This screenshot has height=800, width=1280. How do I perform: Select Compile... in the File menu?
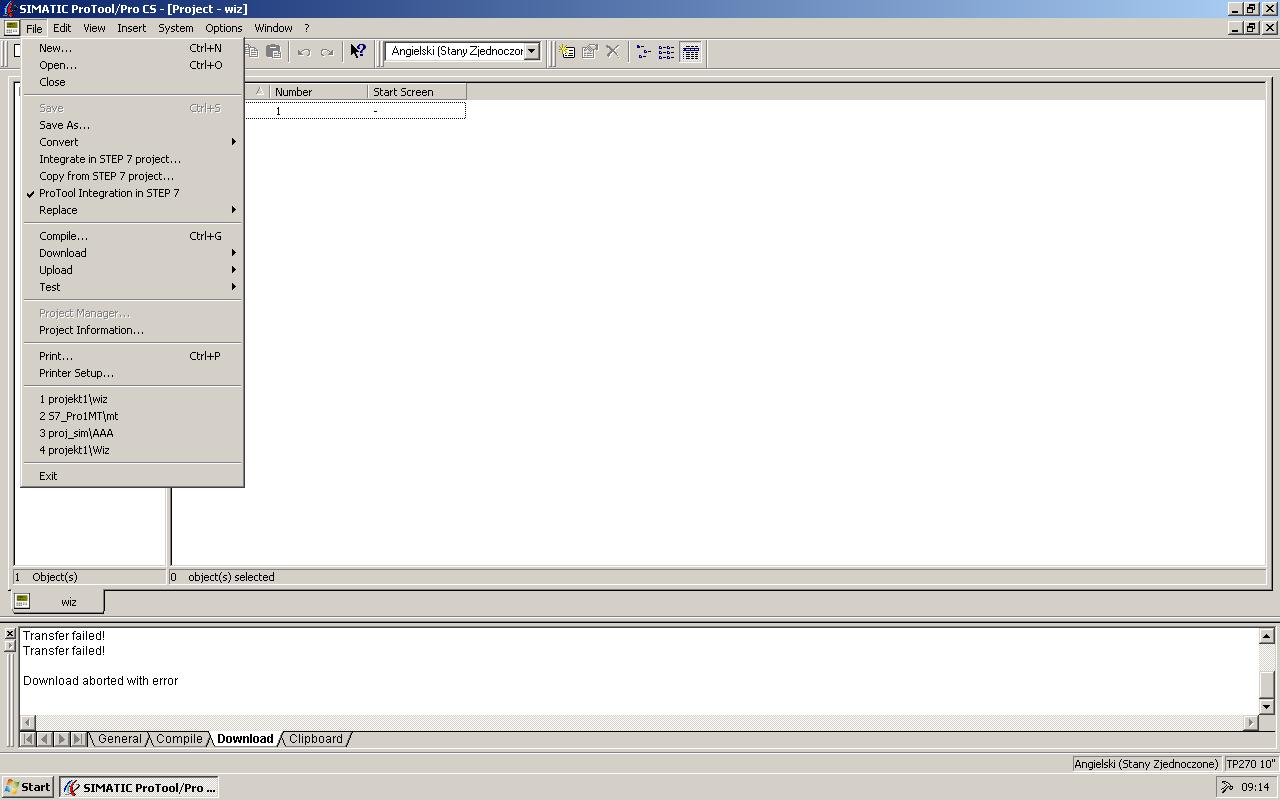click(132, 236)
